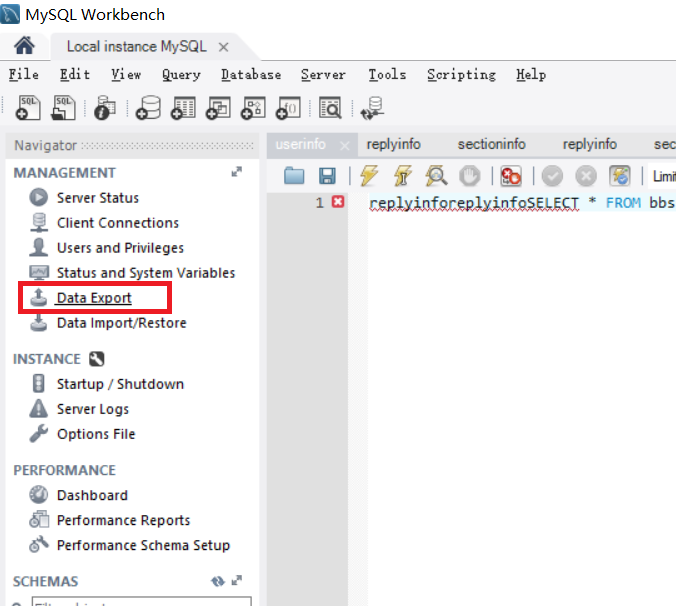The width and height of the screenshot is (676, 606).
Task: Create a new function icon
Action: pos(288,108)
